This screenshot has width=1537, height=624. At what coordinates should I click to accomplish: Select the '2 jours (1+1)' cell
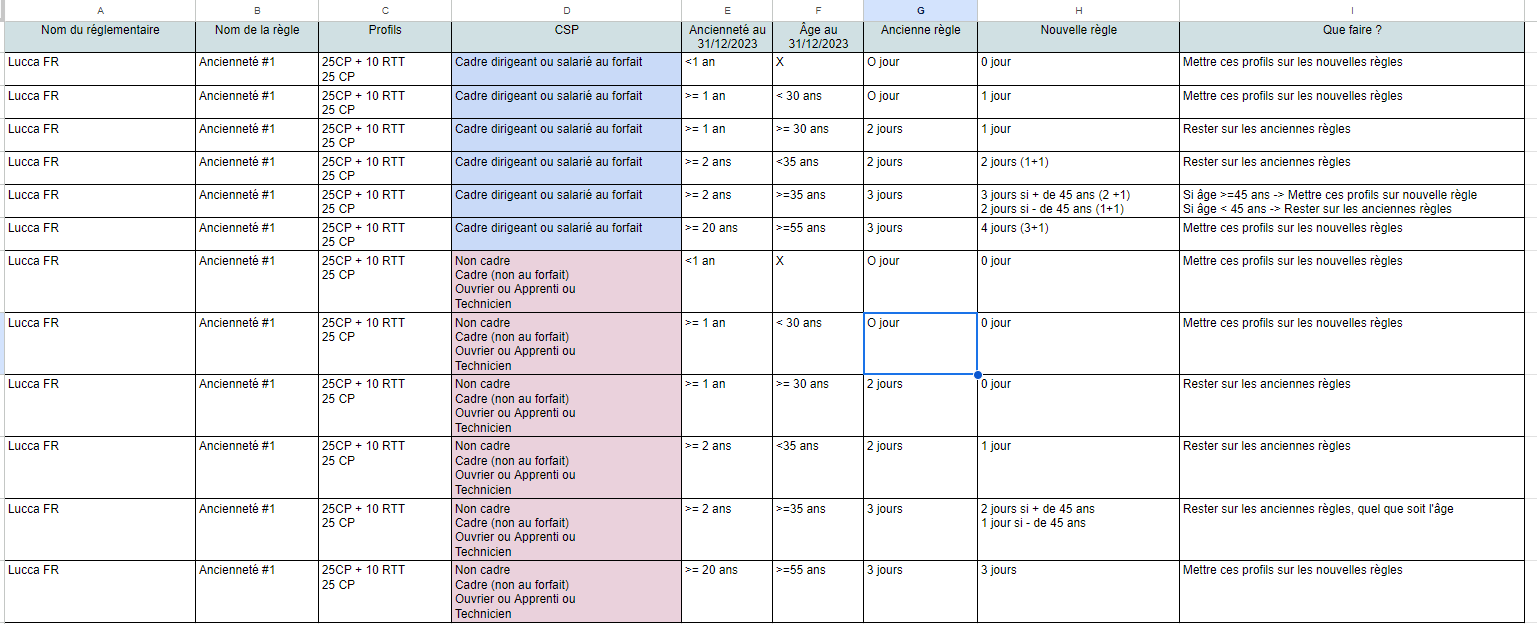pos(1078,168)
